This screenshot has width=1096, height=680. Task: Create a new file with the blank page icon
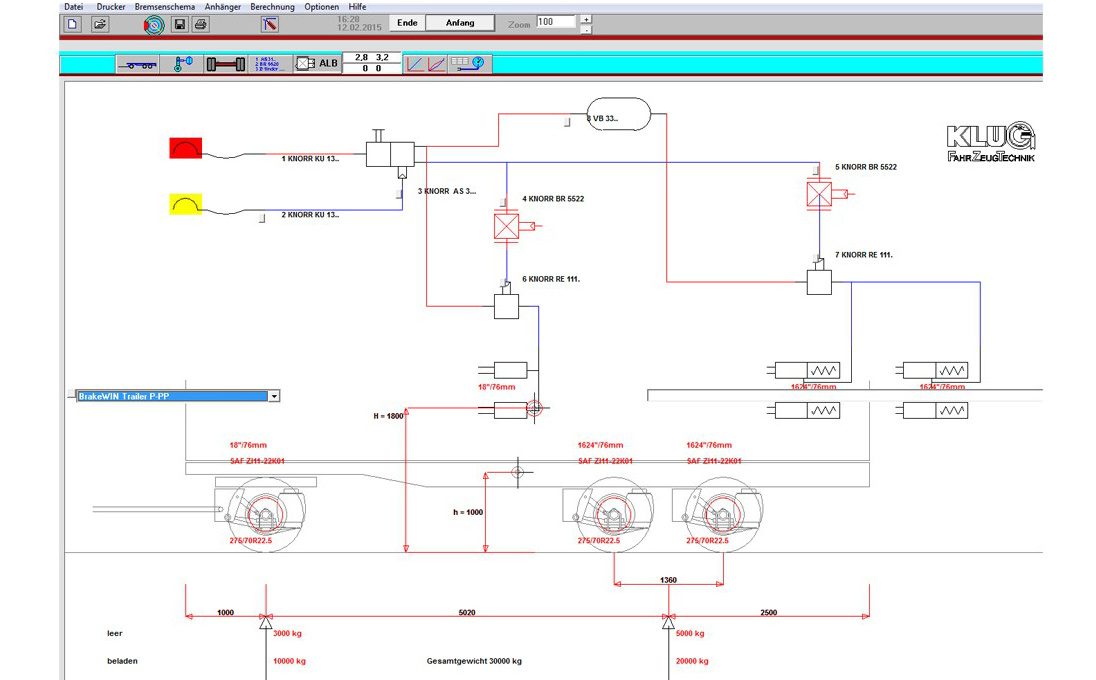coord(73,24)
